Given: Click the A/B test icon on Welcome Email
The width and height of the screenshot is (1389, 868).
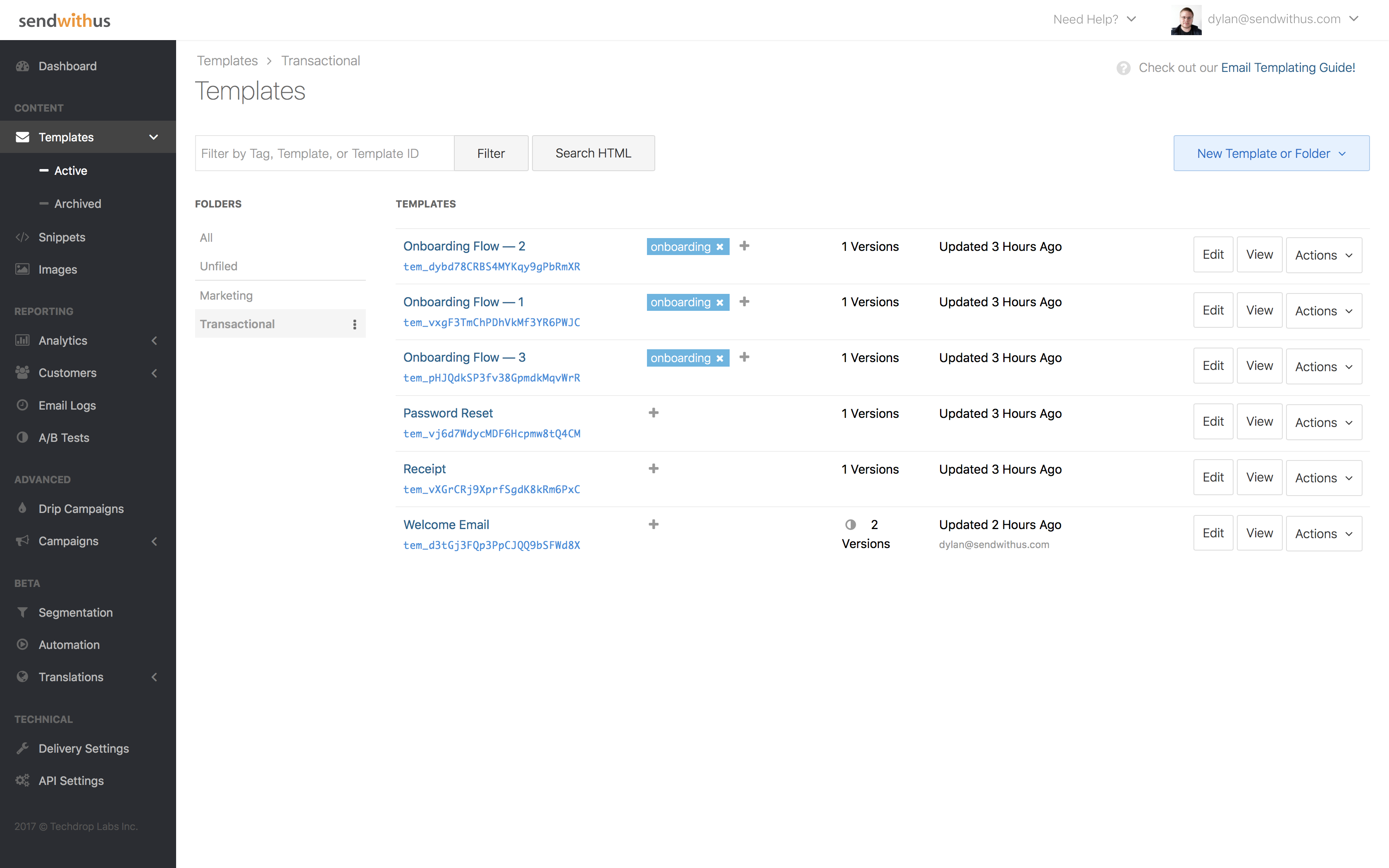Looking at the screenshot, I should 850,525.
